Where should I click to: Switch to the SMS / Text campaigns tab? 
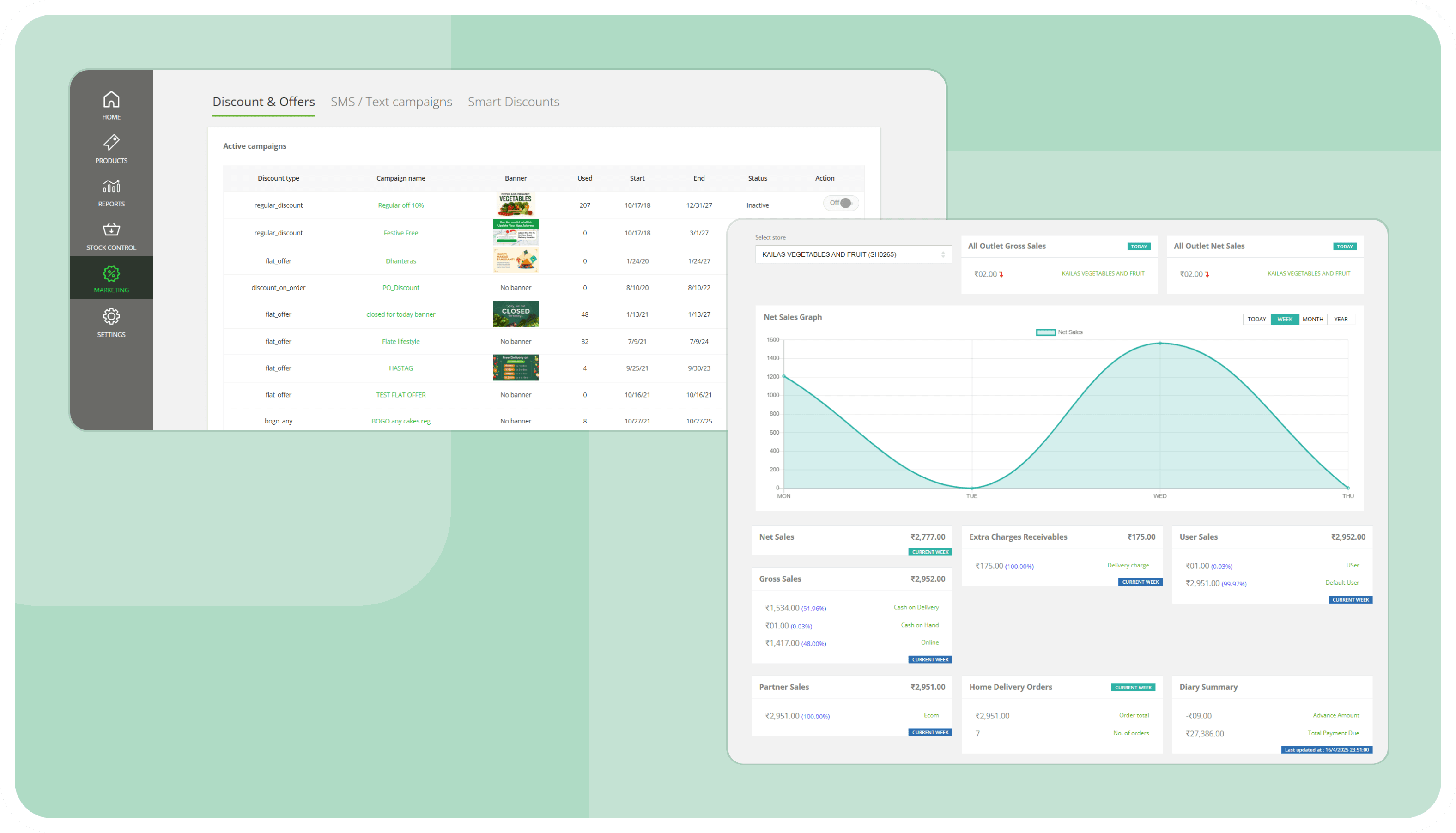[391, 101]
